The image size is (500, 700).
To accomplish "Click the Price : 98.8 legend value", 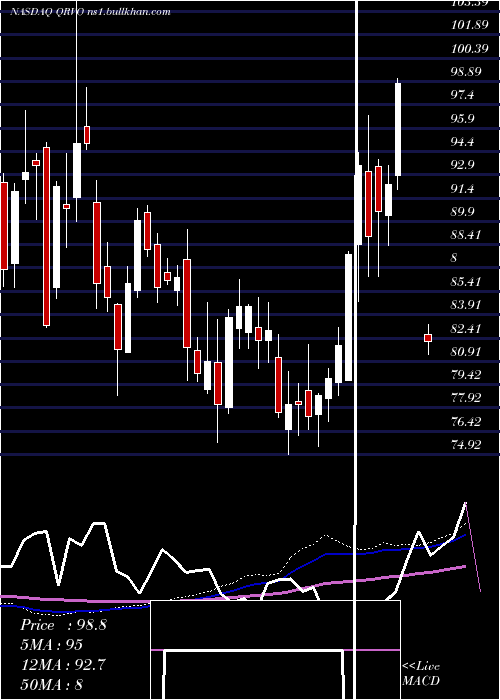I will [x=63, y=625].
